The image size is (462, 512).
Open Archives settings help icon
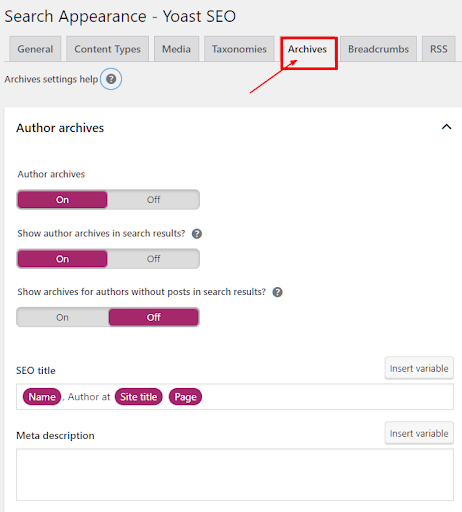pyautogui.click(x=111, y=79)
